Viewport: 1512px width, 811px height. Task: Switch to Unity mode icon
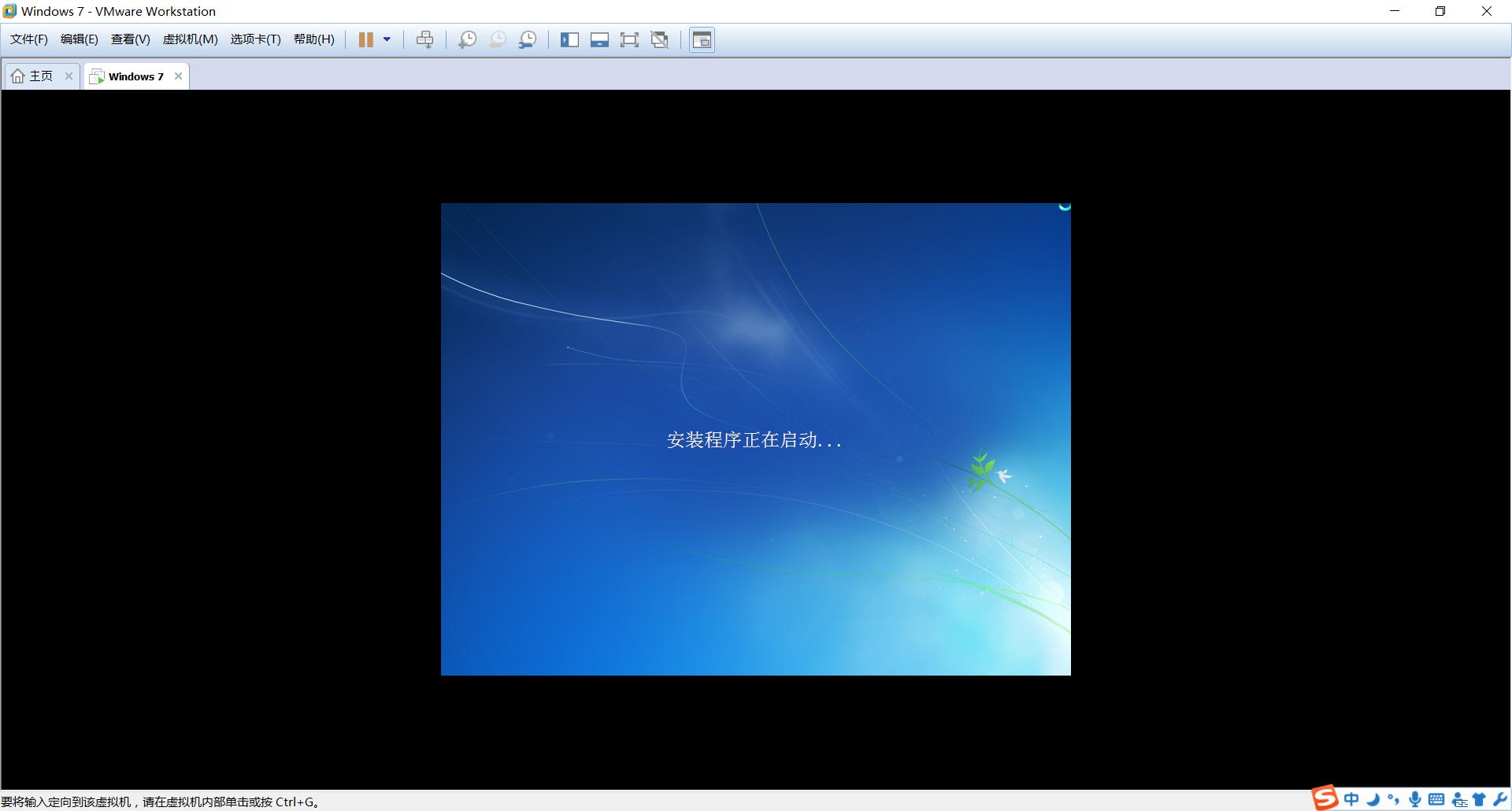660,40
